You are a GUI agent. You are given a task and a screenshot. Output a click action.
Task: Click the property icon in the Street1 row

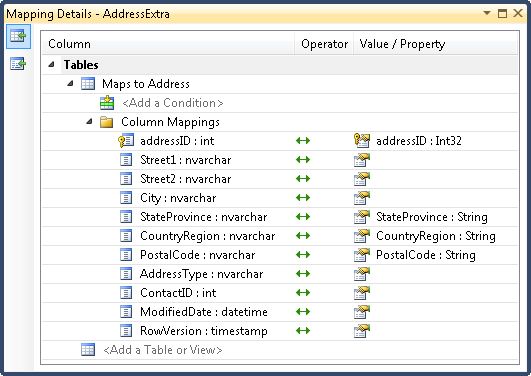point(362,160)
